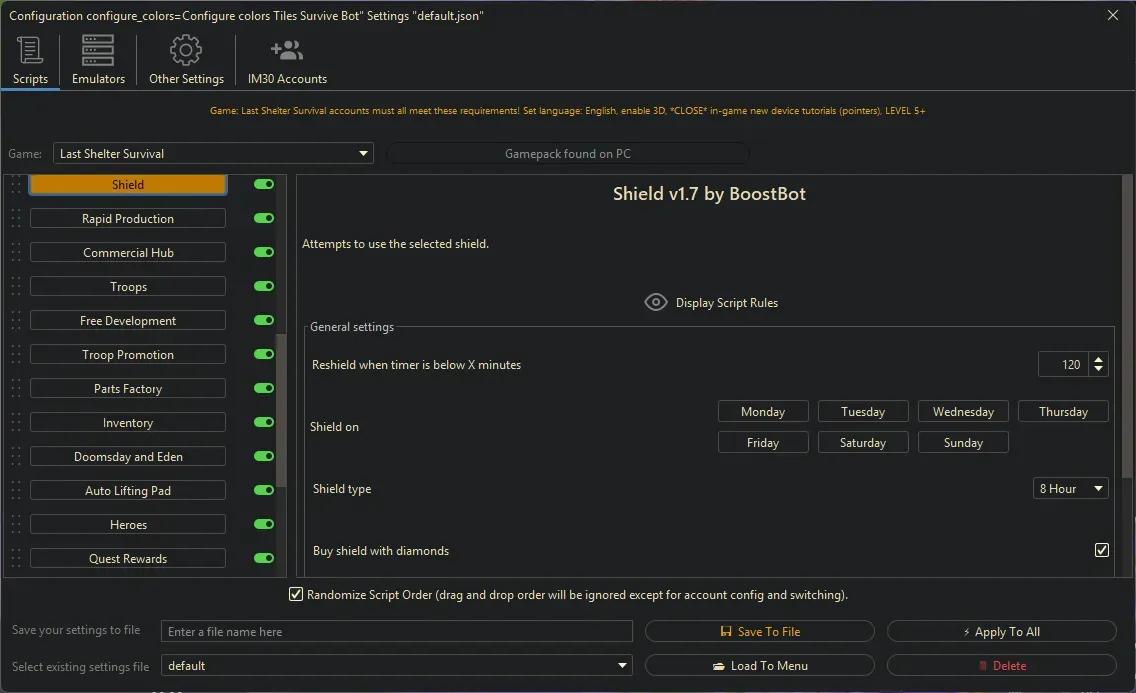
Task: Toggle the Quest Rewards switch
Action: 264,558
